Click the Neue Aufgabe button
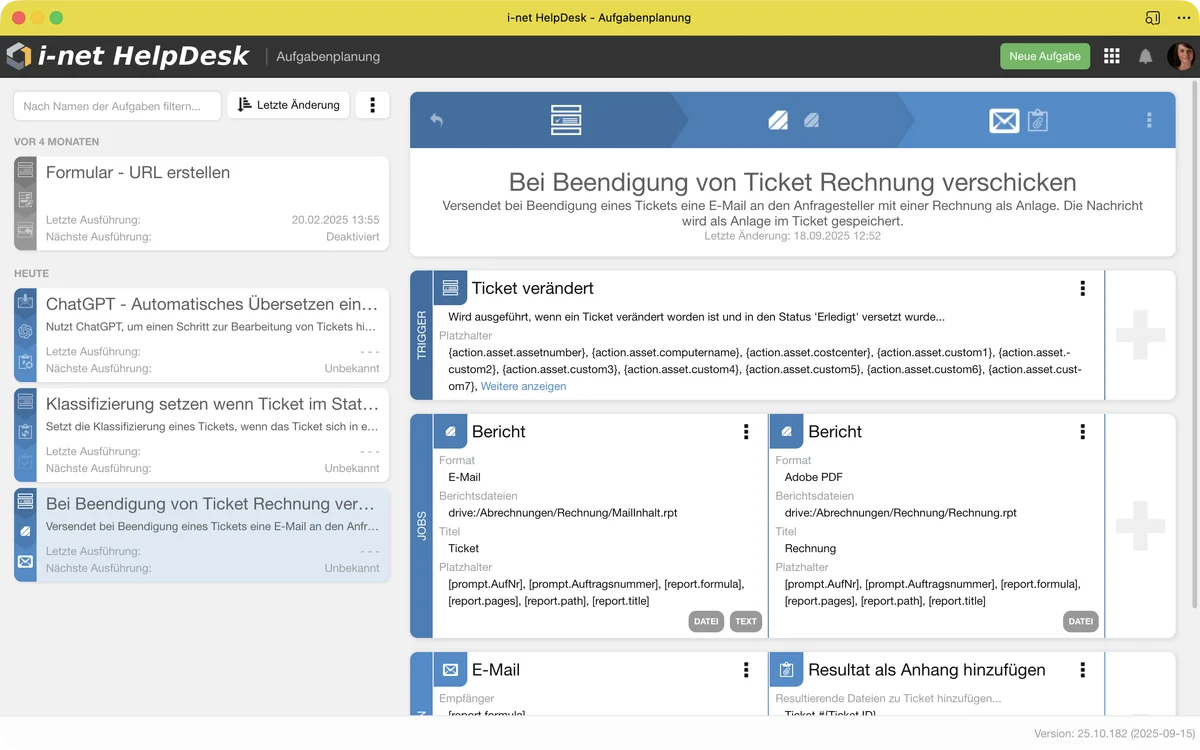This screenshot has height=750, width=1200. pos(1044,56)
